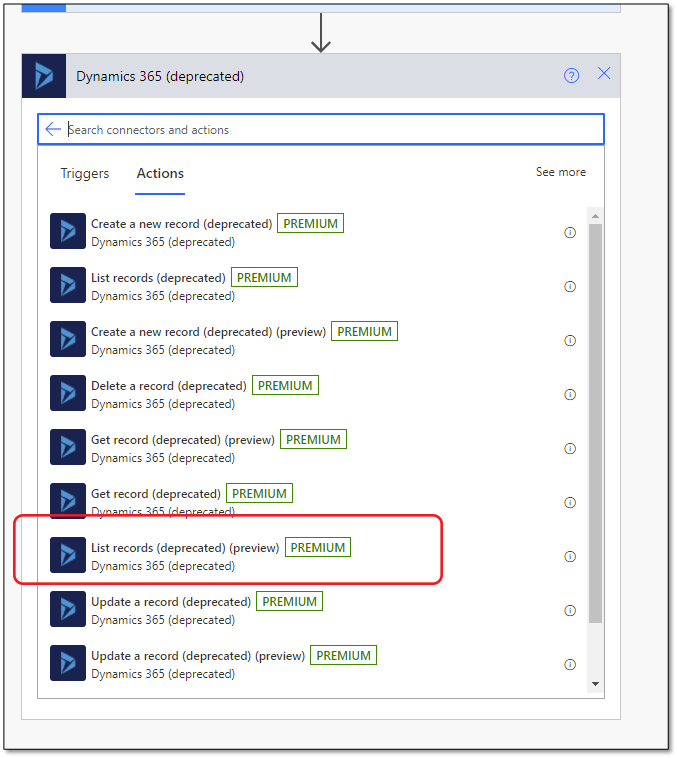
Task: Click icon for Create a new record (deprecated) (preview)
Action: pos(68,339)
